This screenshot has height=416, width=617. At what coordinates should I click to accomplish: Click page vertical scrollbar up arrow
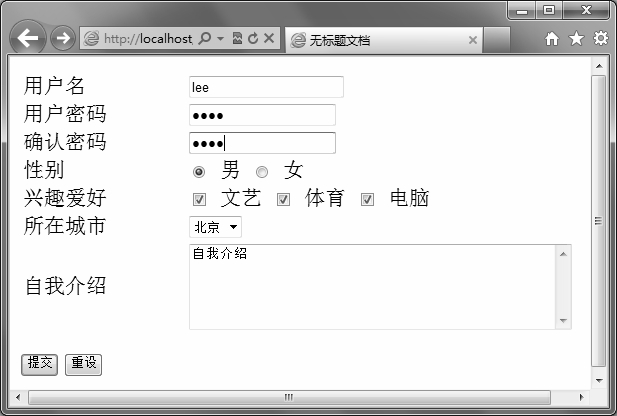coord(599,66)
